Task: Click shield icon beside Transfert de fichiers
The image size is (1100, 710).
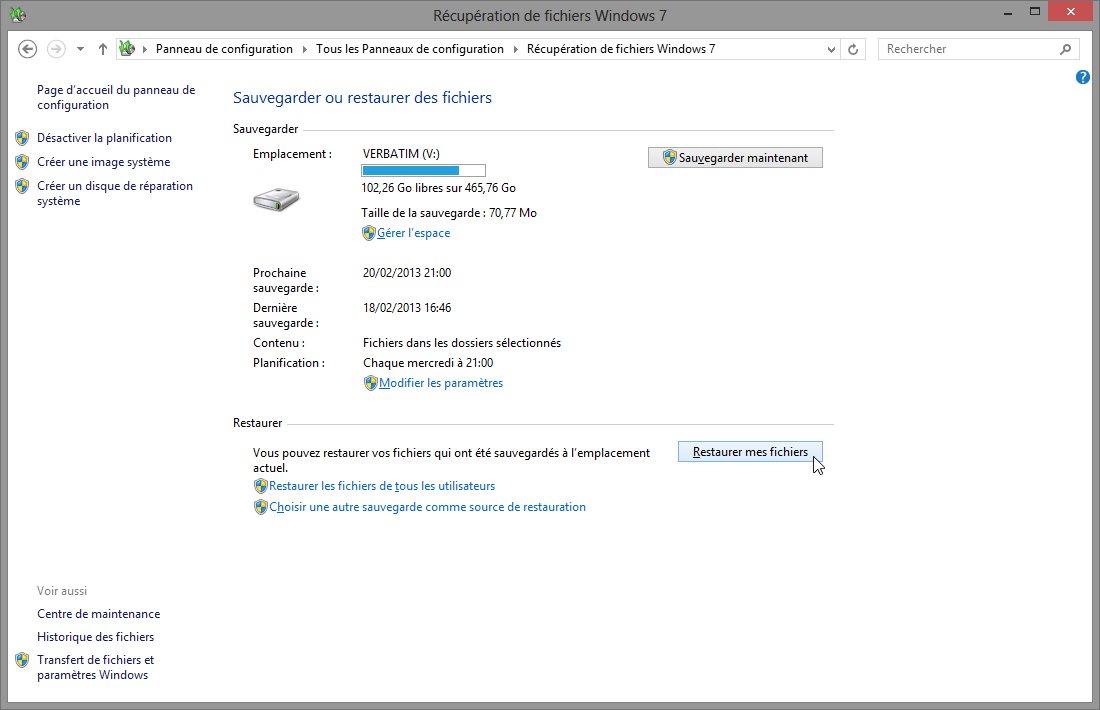Action: pyautogui.click(x=22, y=660)
